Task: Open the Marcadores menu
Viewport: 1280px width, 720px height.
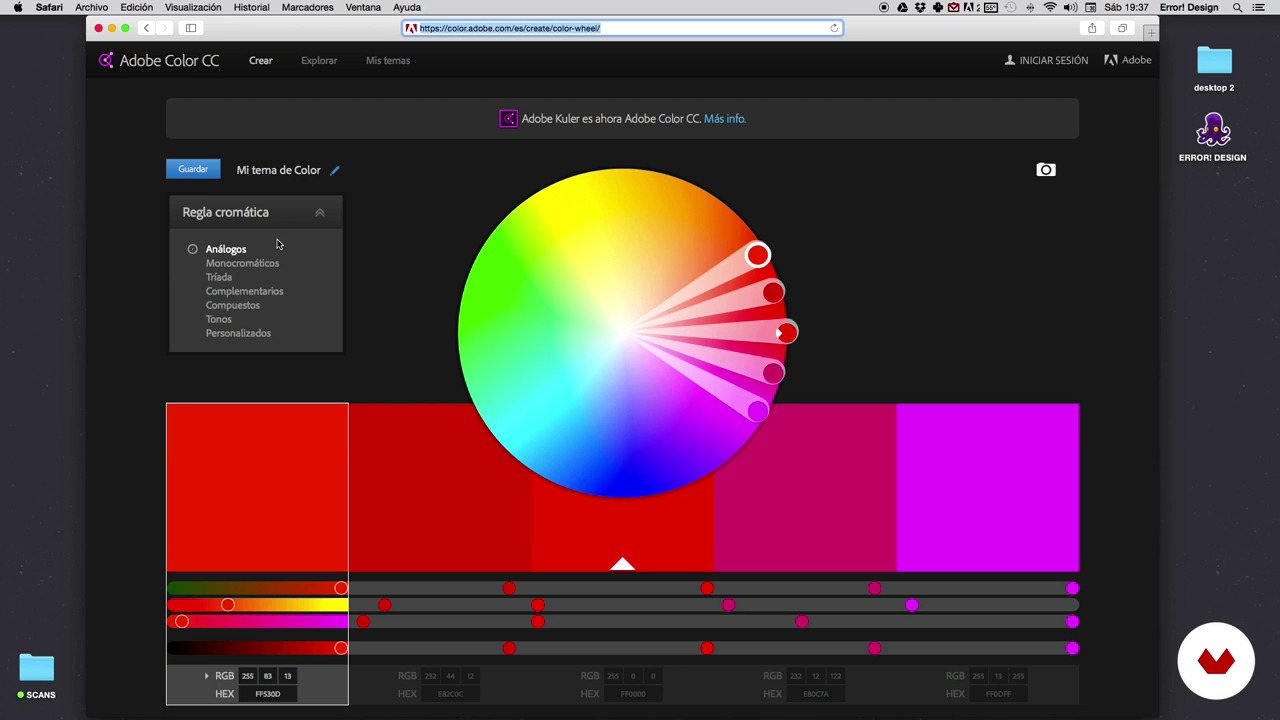Action: pos(307,7)
